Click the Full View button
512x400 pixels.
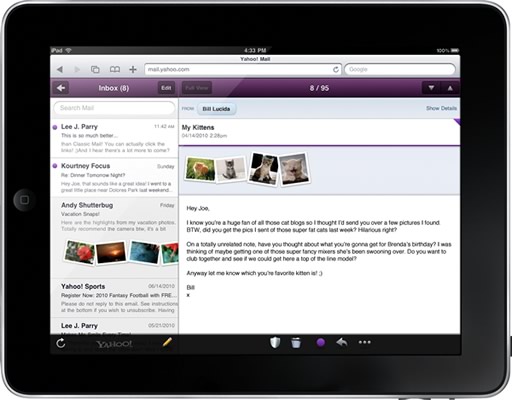[x=197, y=88]
